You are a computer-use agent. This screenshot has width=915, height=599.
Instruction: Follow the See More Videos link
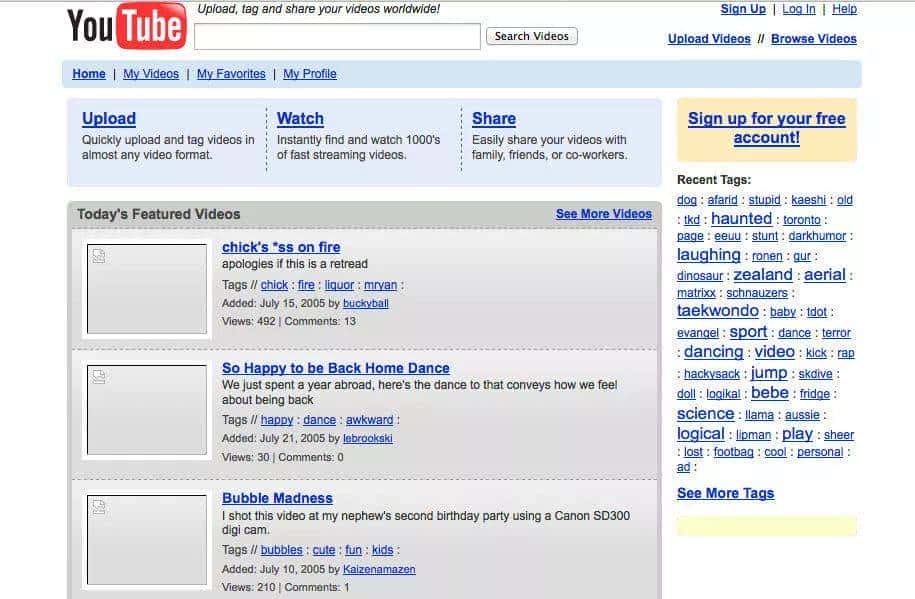click(603, 214)
